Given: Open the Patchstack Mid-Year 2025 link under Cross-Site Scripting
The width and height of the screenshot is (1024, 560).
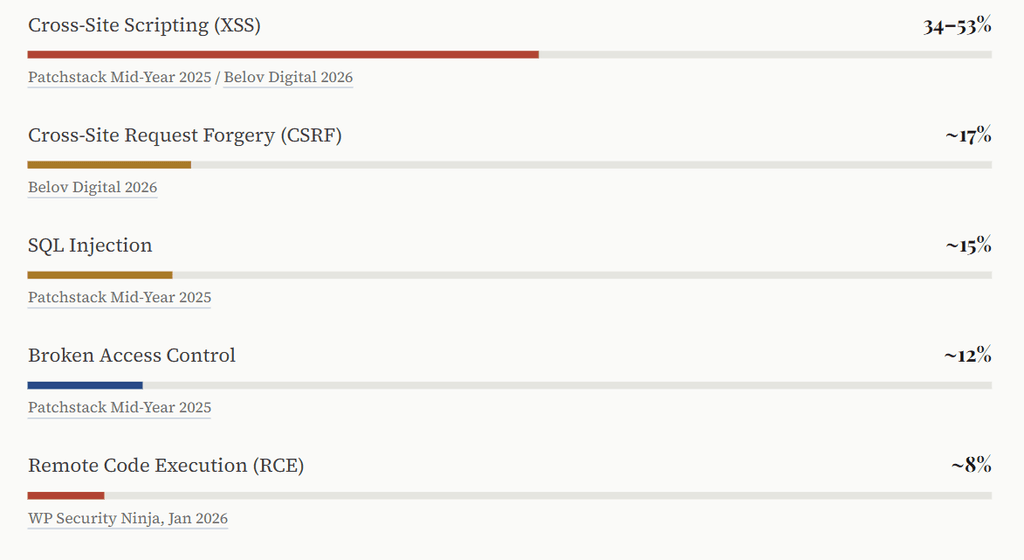Looking at the screenshot, I should pyautogui.click(x=119, y=77).
